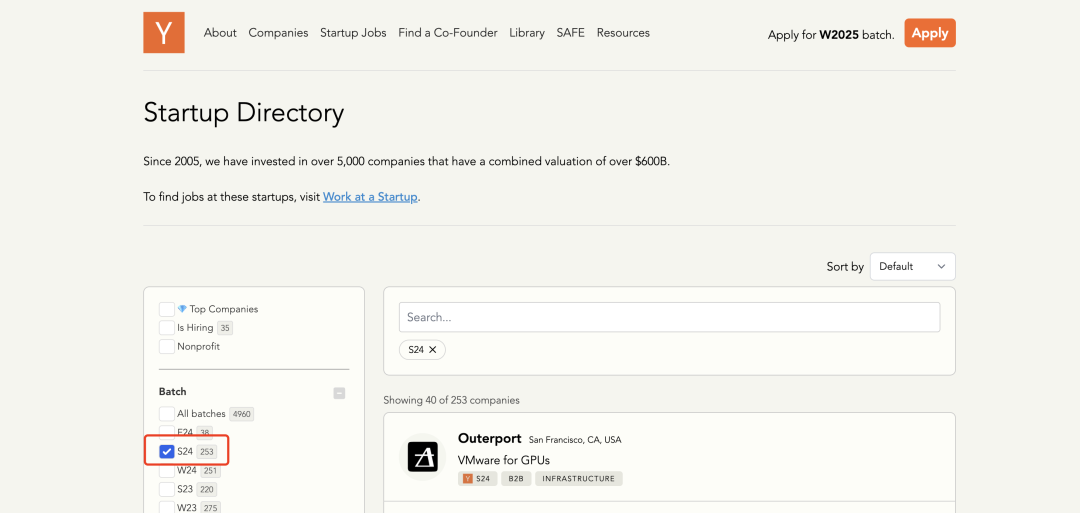Uncheck the S24 batch checkbox
This screenshot has height=513, width=1080.
[167, 452]
